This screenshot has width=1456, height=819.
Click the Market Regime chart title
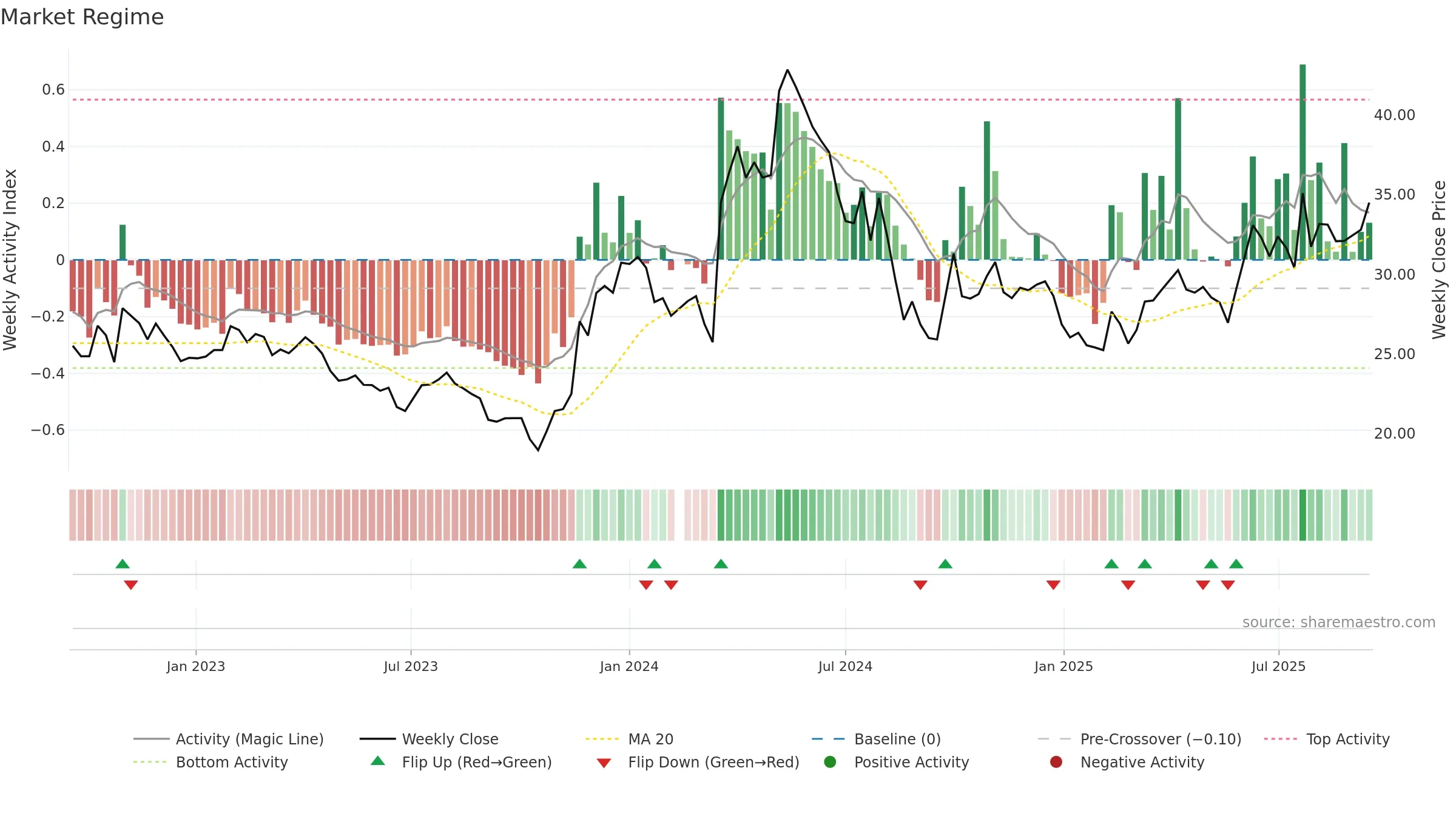coord(82,17)
